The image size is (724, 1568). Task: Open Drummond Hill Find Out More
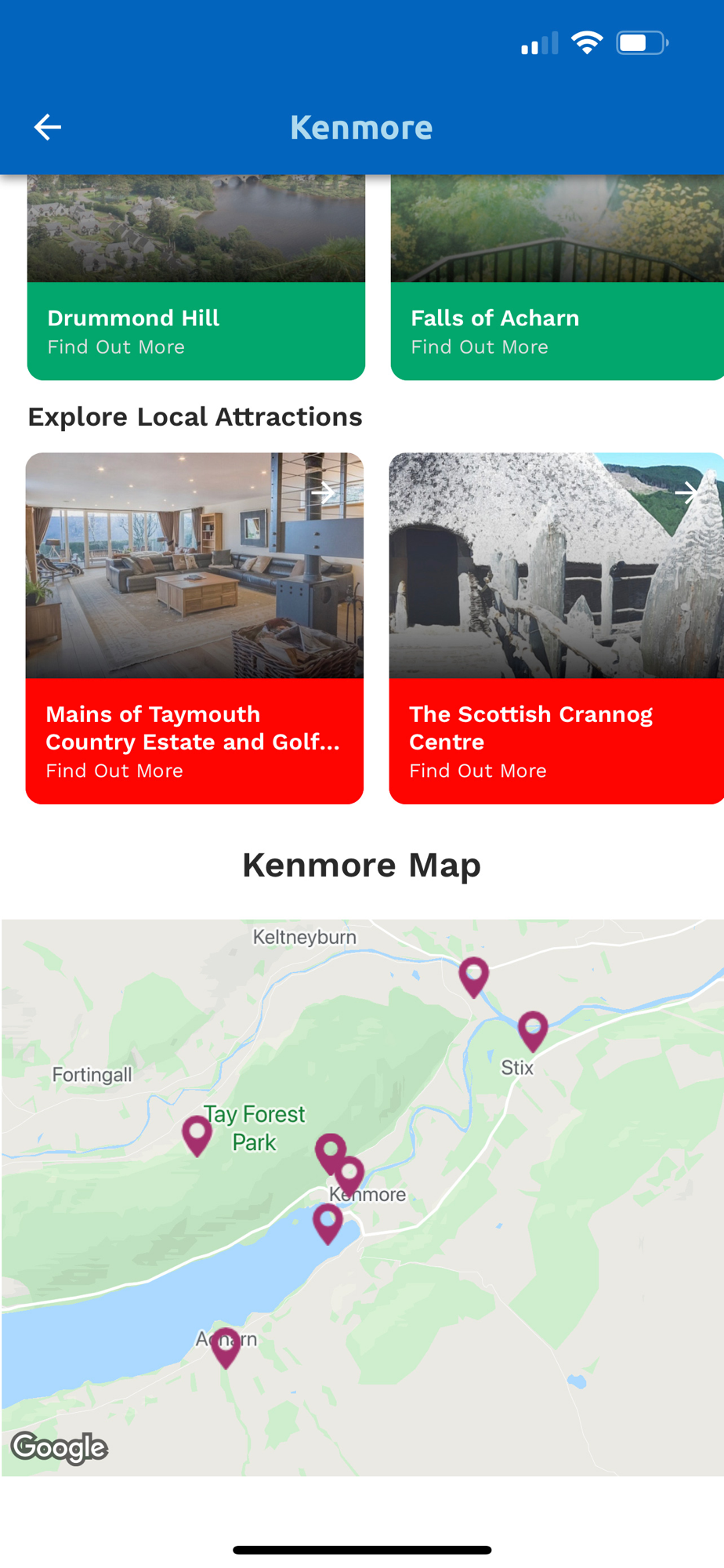[x=116, y=347]
